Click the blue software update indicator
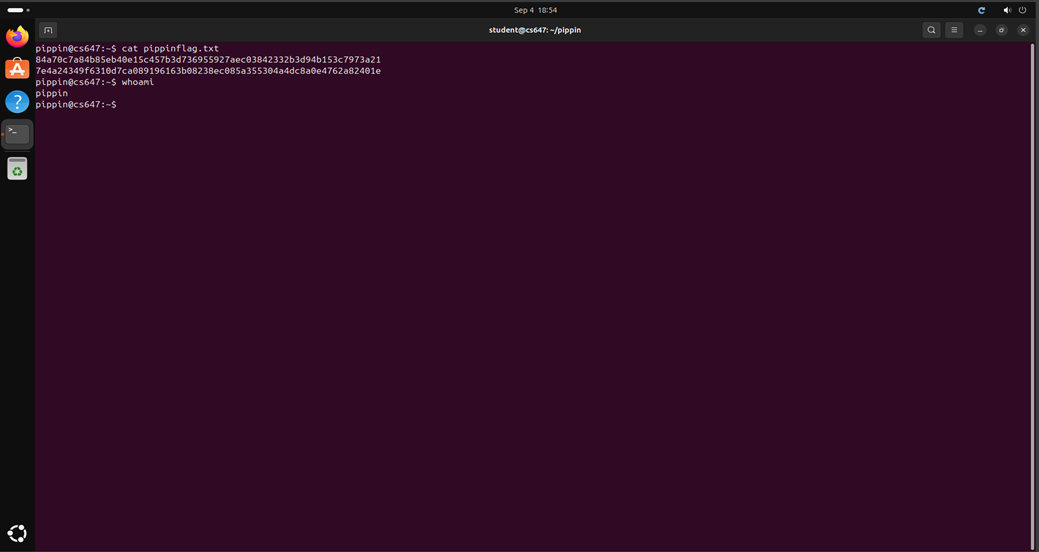 pos(981,10)
